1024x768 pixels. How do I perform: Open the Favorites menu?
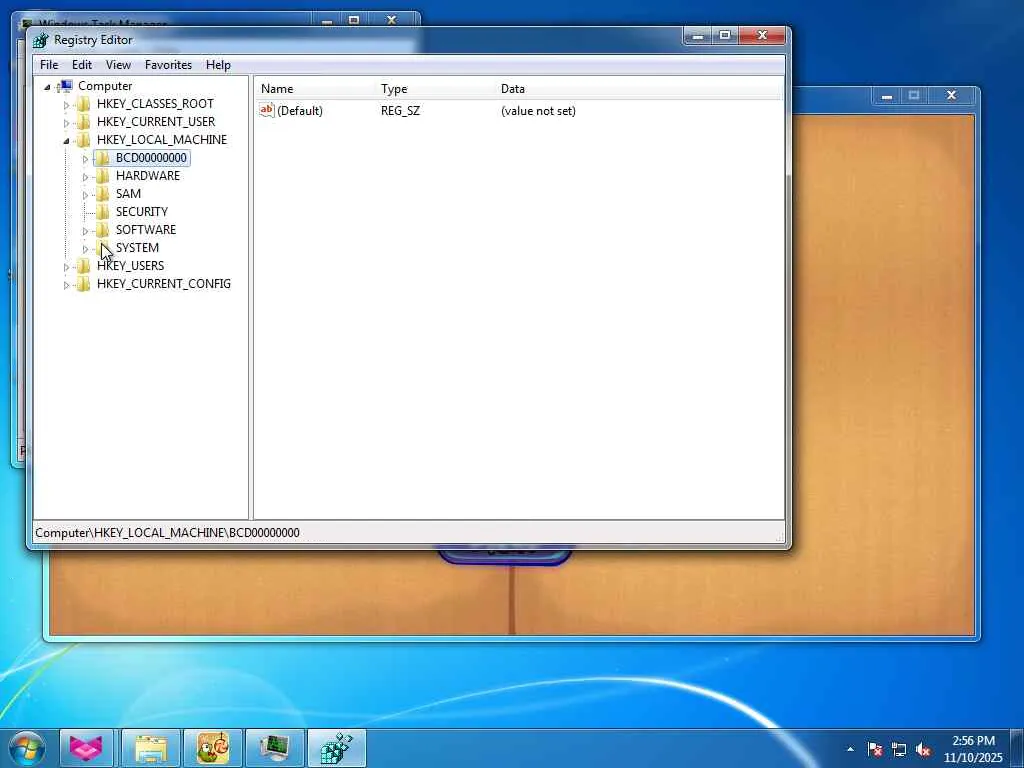pos(168,65)
